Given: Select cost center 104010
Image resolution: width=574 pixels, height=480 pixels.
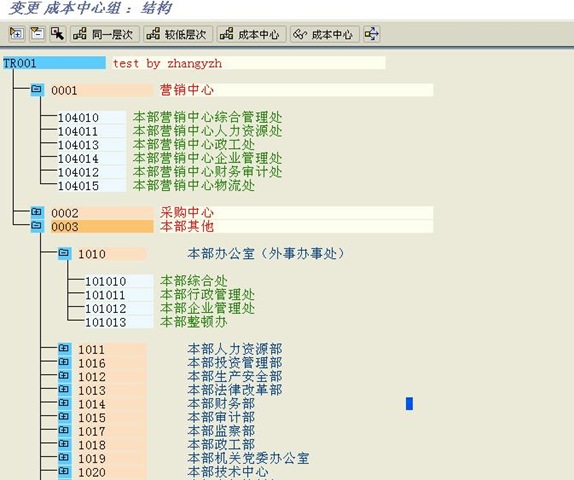Looking at the screenshot, I should (92, 118).
